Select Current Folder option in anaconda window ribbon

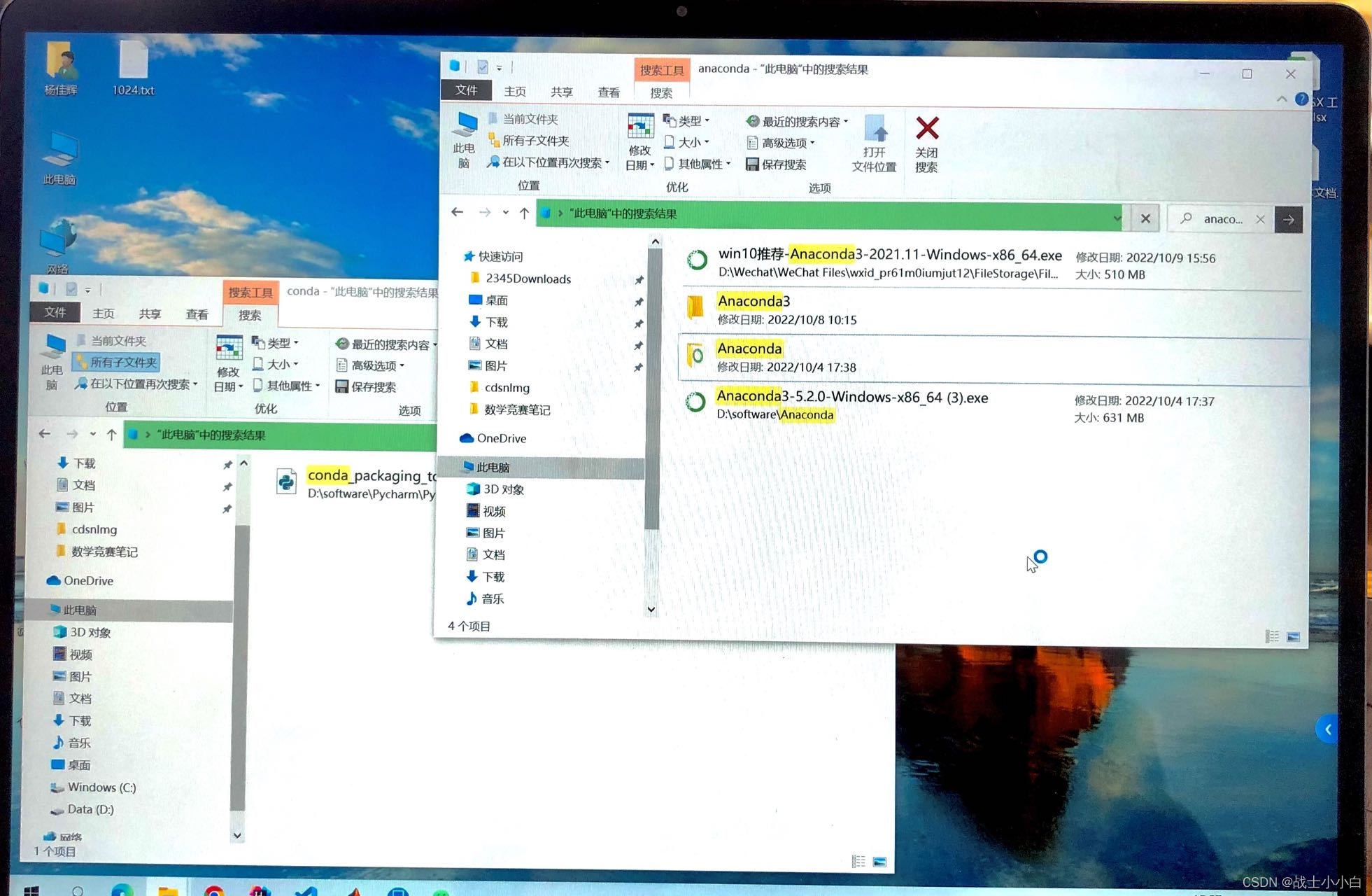tap(523, 119)
